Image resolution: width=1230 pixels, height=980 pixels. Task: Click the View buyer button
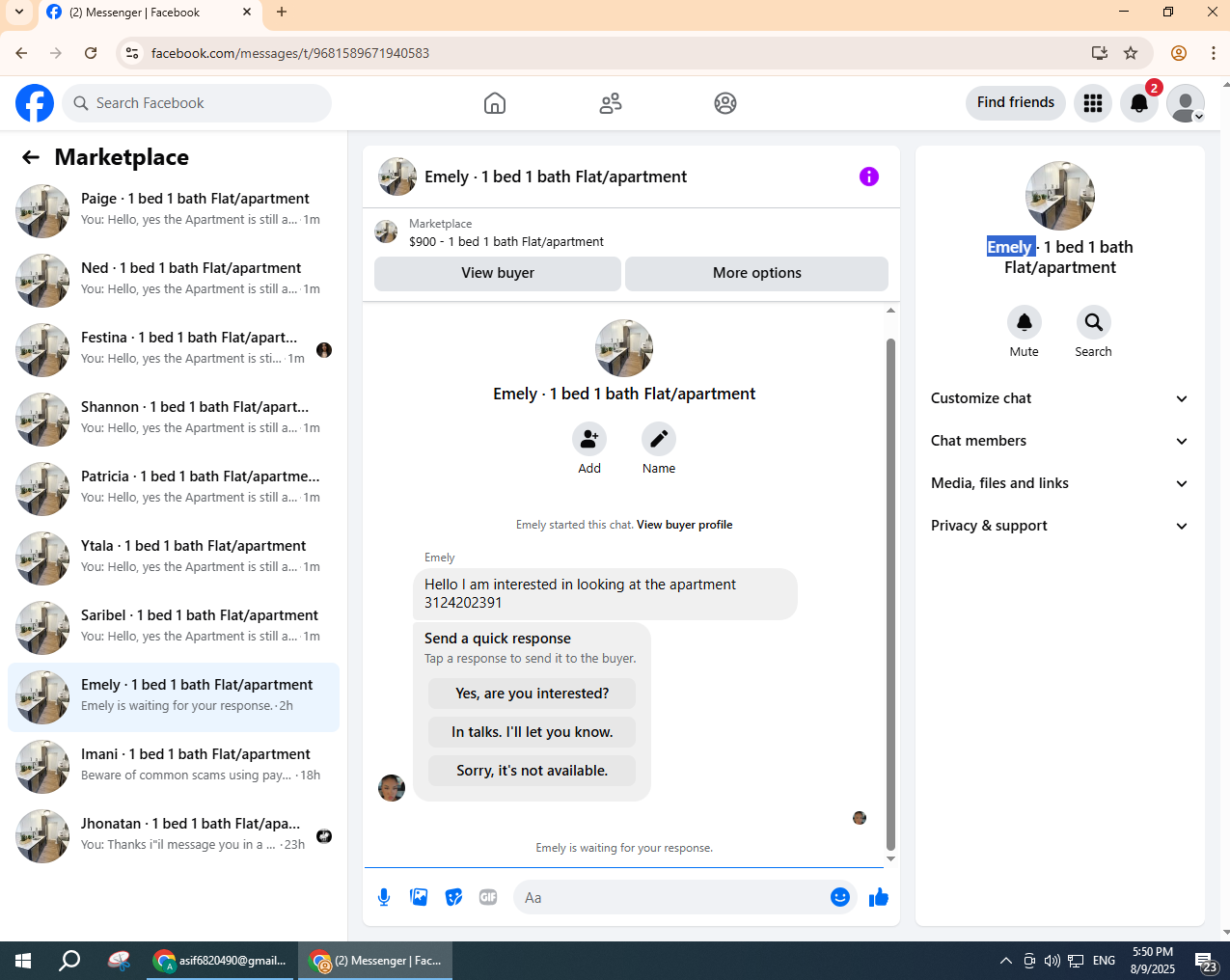pyautogui.click(x=498, y=273)
